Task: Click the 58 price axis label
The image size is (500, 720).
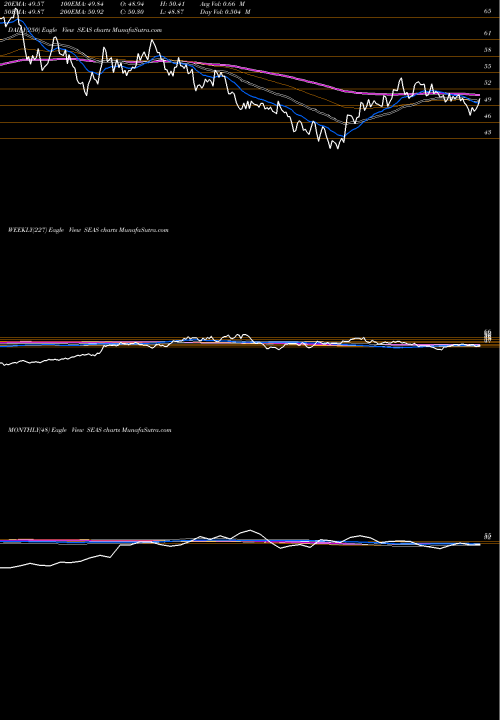Action: tap(488, 50)
